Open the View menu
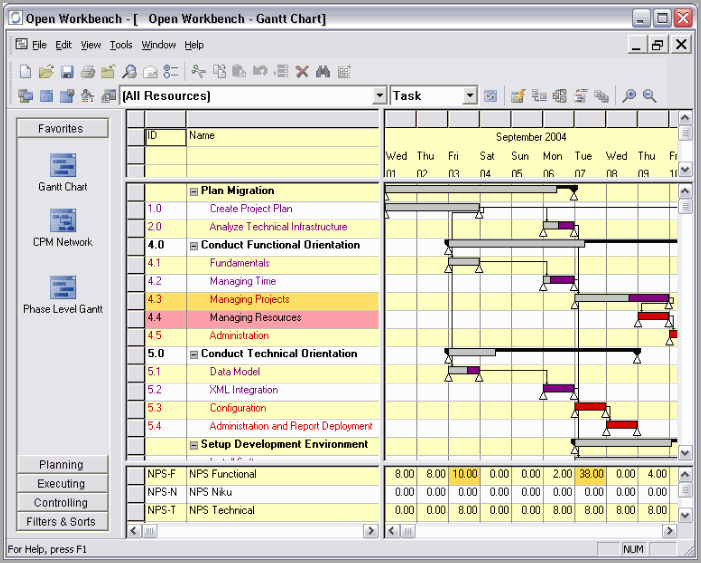This screenshot has height=563, width=701. [91, 45]
